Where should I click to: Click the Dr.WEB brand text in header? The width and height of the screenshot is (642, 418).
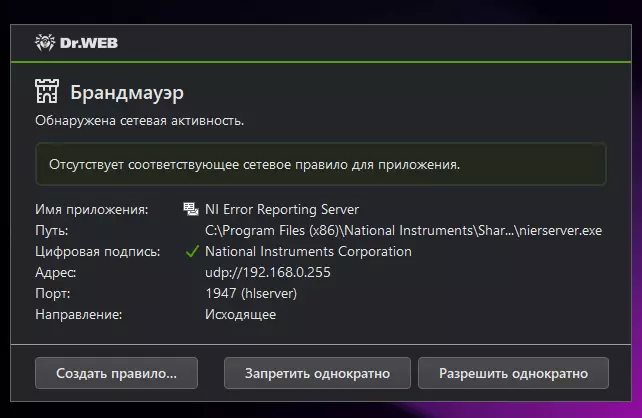click(89, 43)
